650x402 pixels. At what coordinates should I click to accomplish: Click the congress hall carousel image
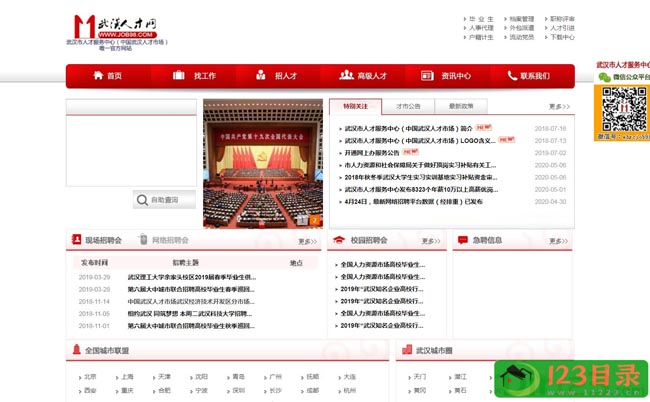point(263,163)
